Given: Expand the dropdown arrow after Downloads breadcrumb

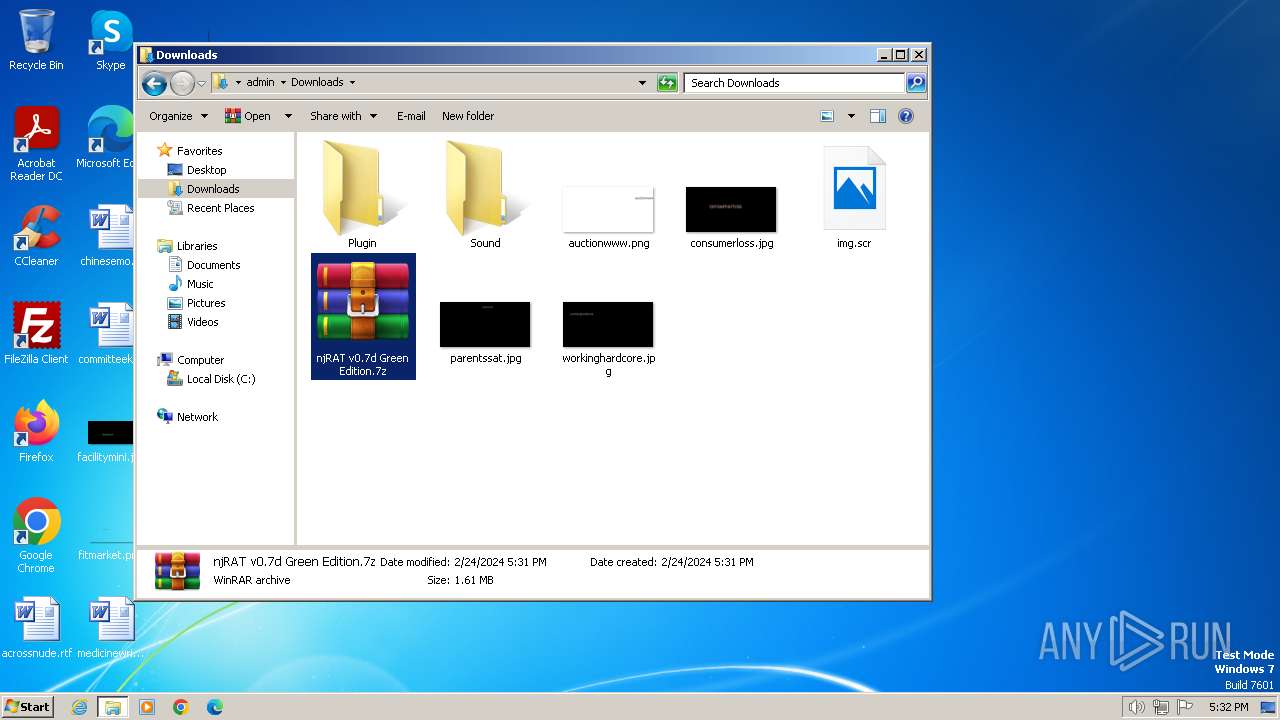Looking at the screenshot, I should pos(352,82).
